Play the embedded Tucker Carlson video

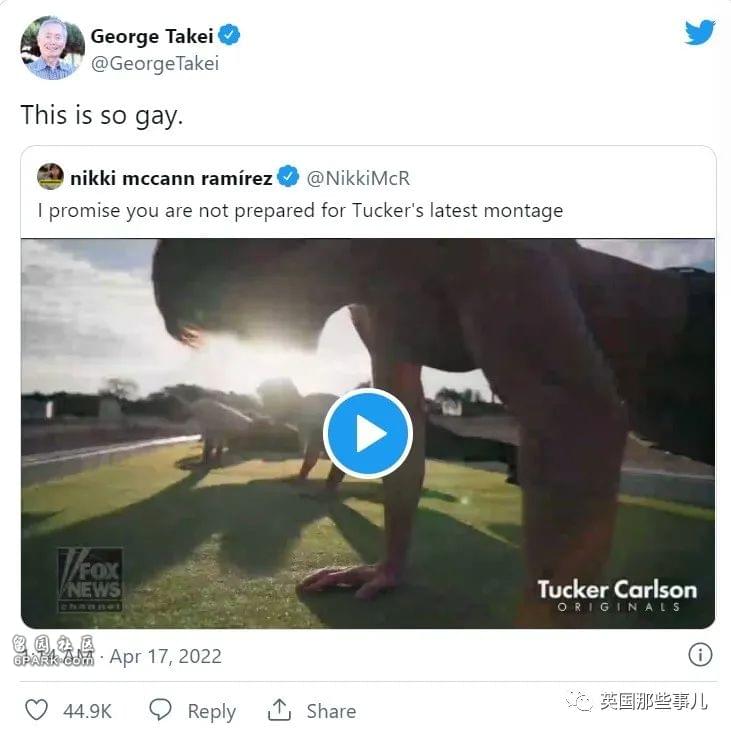(x=368, y=433)
